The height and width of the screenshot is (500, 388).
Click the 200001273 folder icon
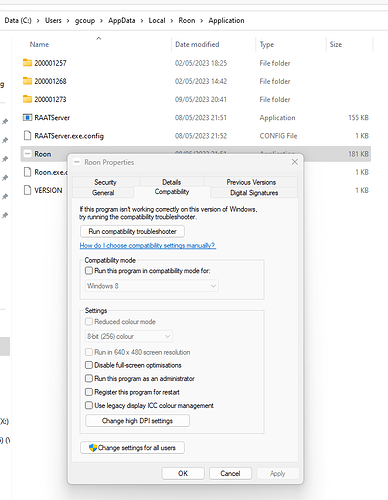[27, 99]
